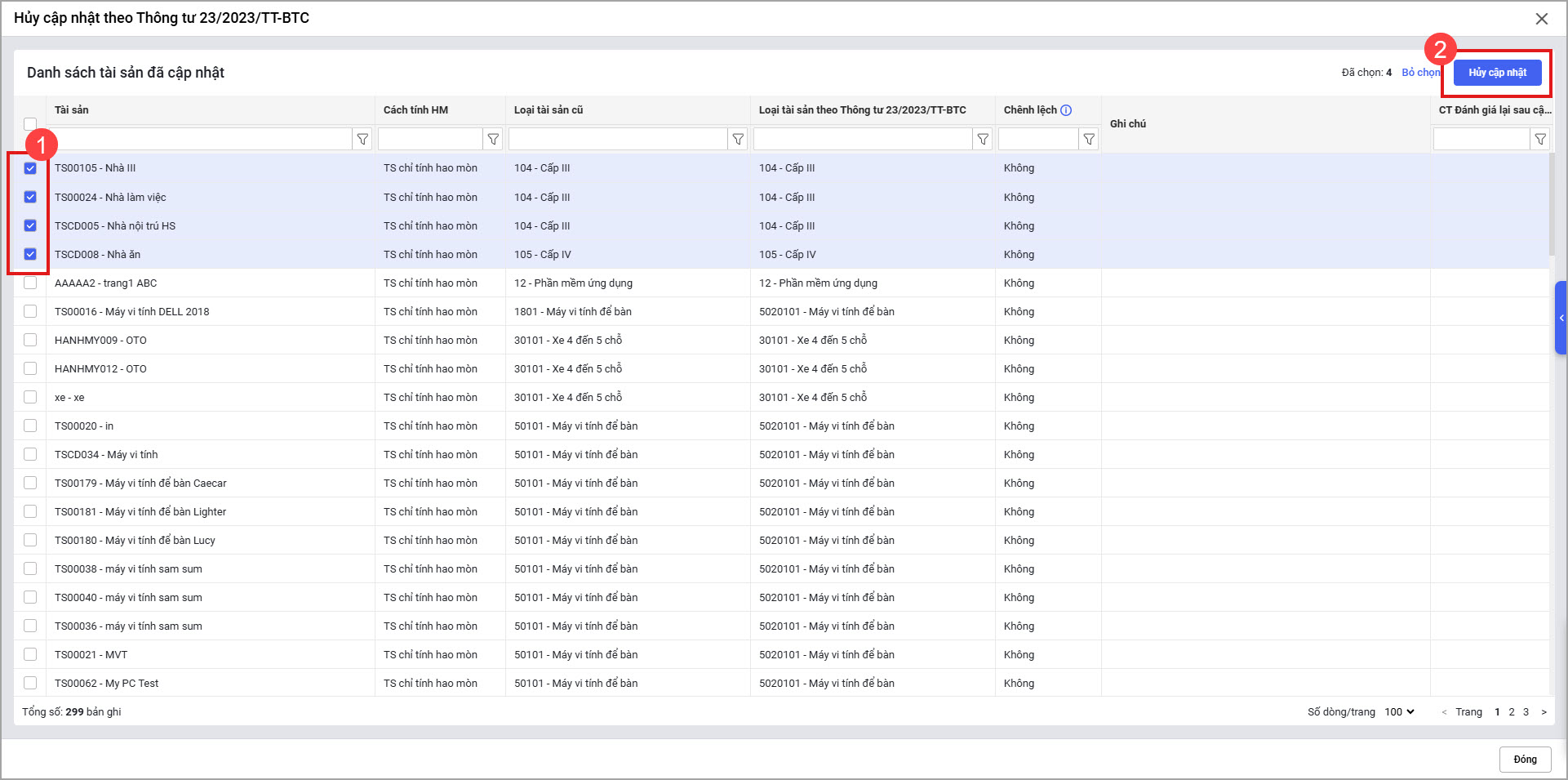This screenshot has width=1568, height=780.
Task: Click the Hủy cập nhật button
Action: [x=1497, y=73]
